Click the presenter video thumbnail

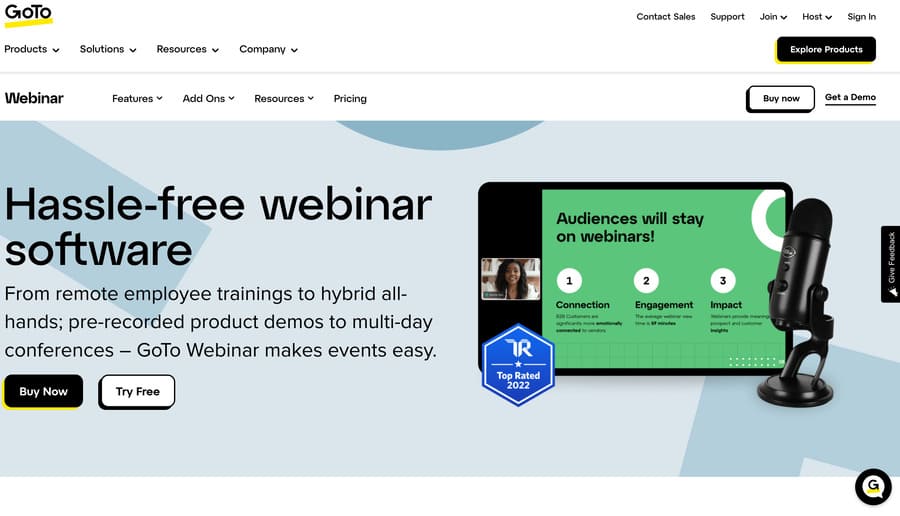(511, 279)
